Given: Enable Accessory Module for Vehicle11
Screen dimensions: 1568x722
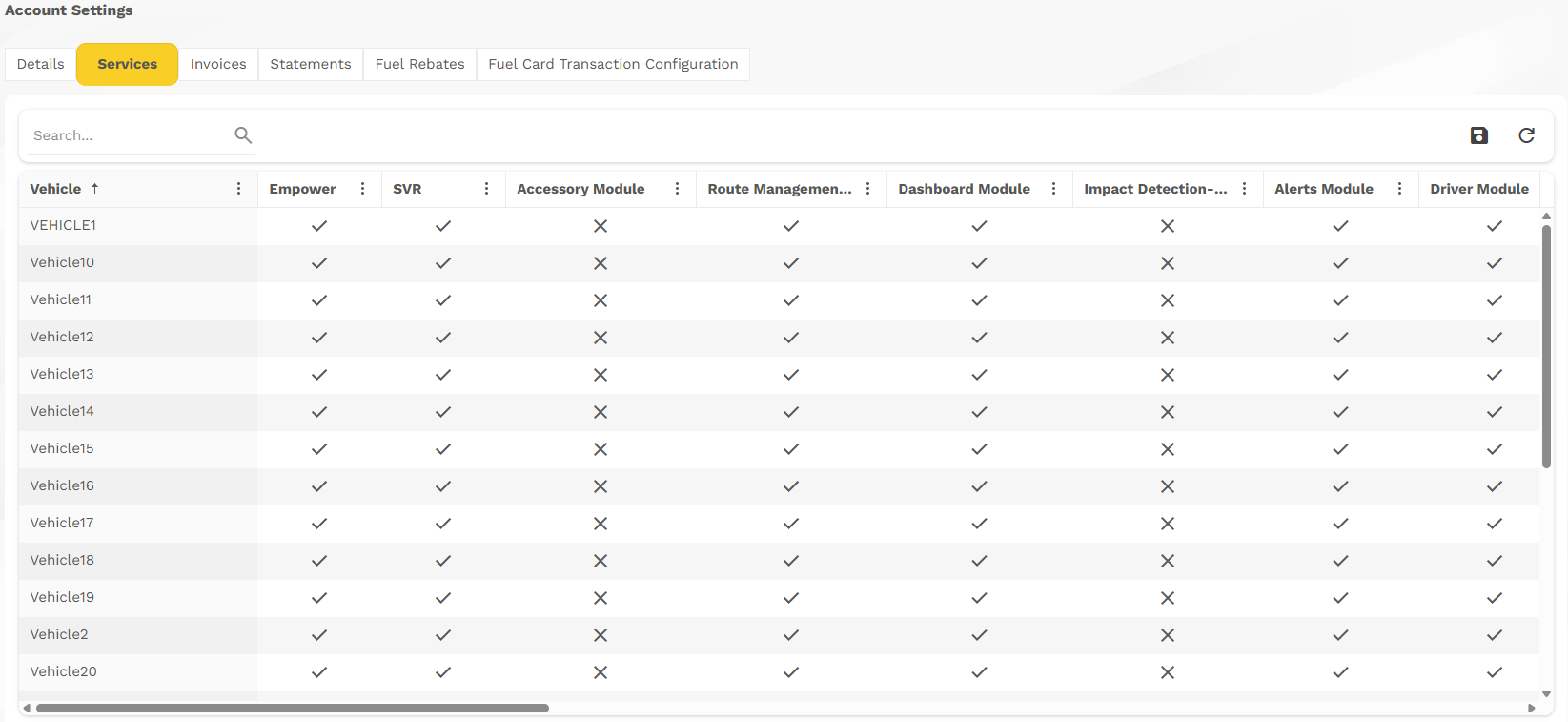Looking at the screenshot, I should 601,300.
